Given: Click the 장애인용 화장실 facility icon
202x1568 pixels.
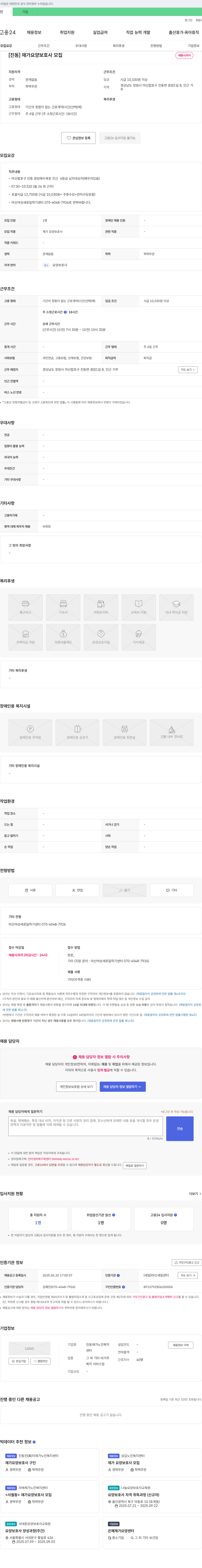Looking at the screenshot, I should tap(125, 729).
